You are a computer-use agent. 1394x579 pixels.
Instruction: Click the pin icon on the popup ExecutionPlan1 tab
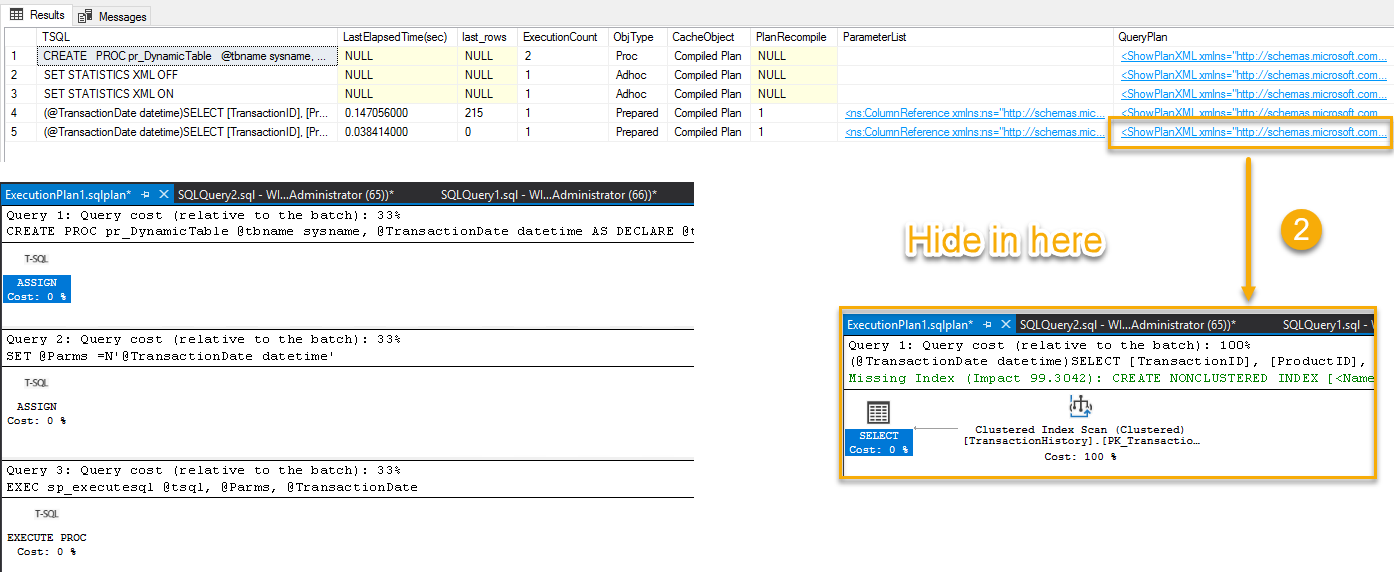pos(987,324)
